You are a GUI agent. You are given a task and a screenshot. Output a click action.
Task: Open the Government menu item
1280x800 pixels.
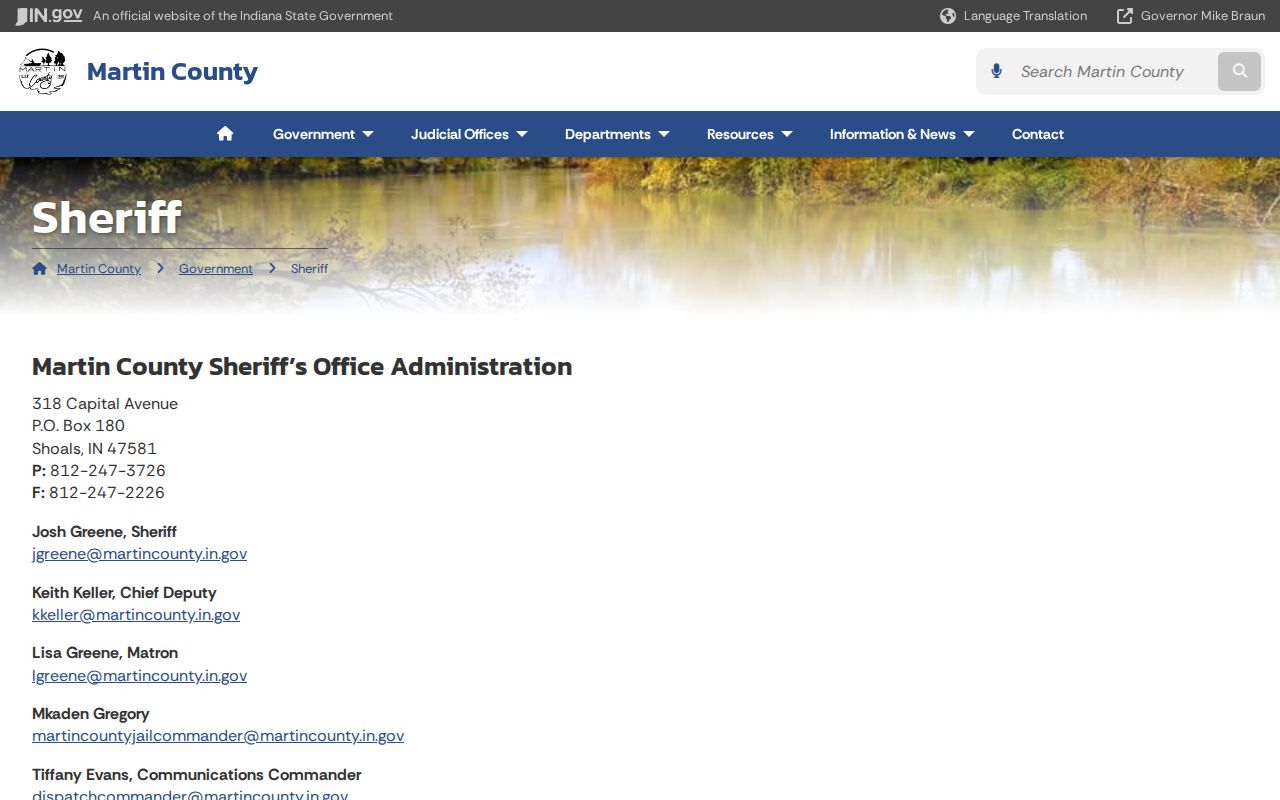[314, 134]
